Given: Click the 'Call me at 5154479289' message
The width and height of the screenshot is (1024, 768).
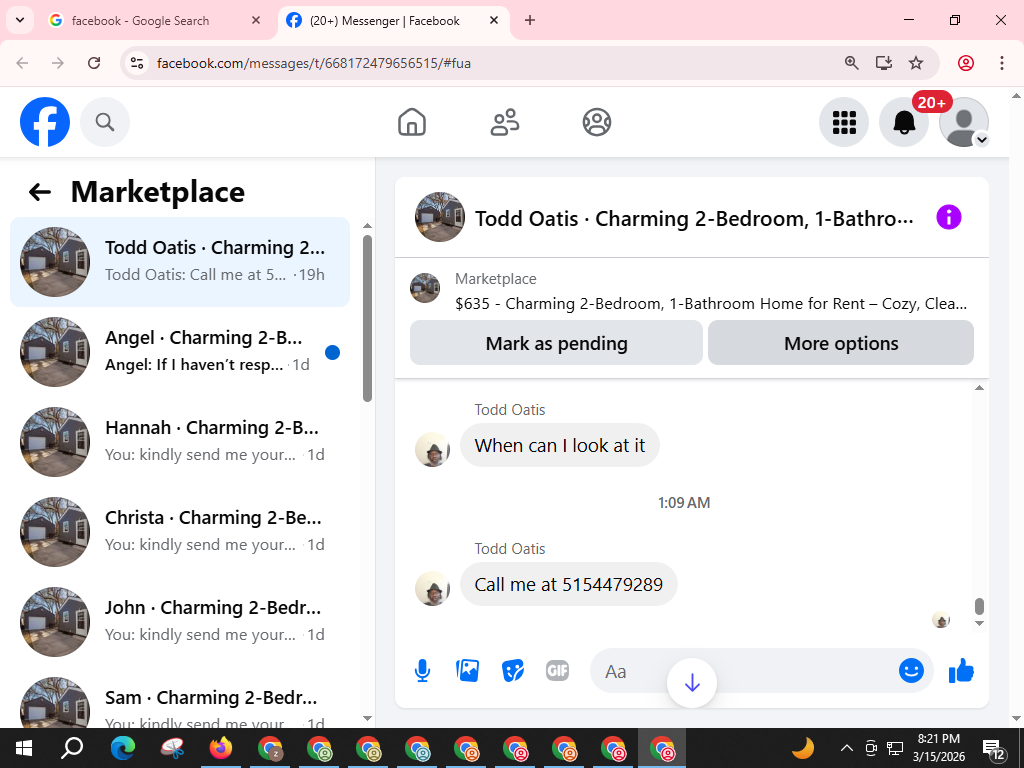Looking at the screenshot, I should (x=569, y=584).
